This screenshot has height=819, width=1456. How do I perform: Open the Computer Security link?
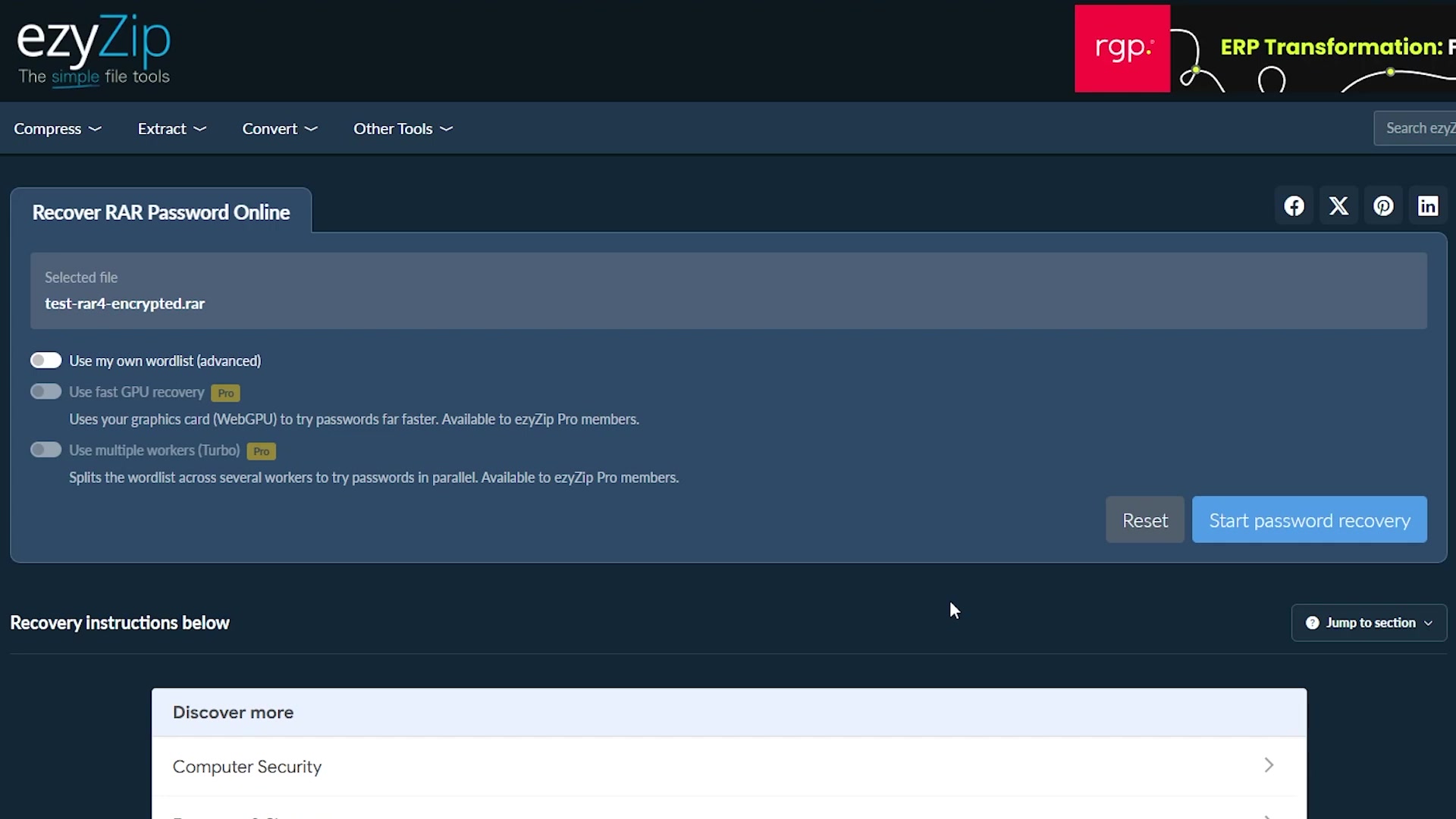pyautogui.click(x=729, y=766)
